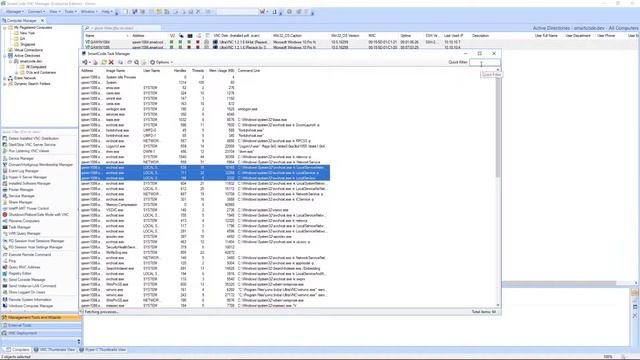Open Remote System Information tool
This screenshot has width=640, height=360.
27,300
